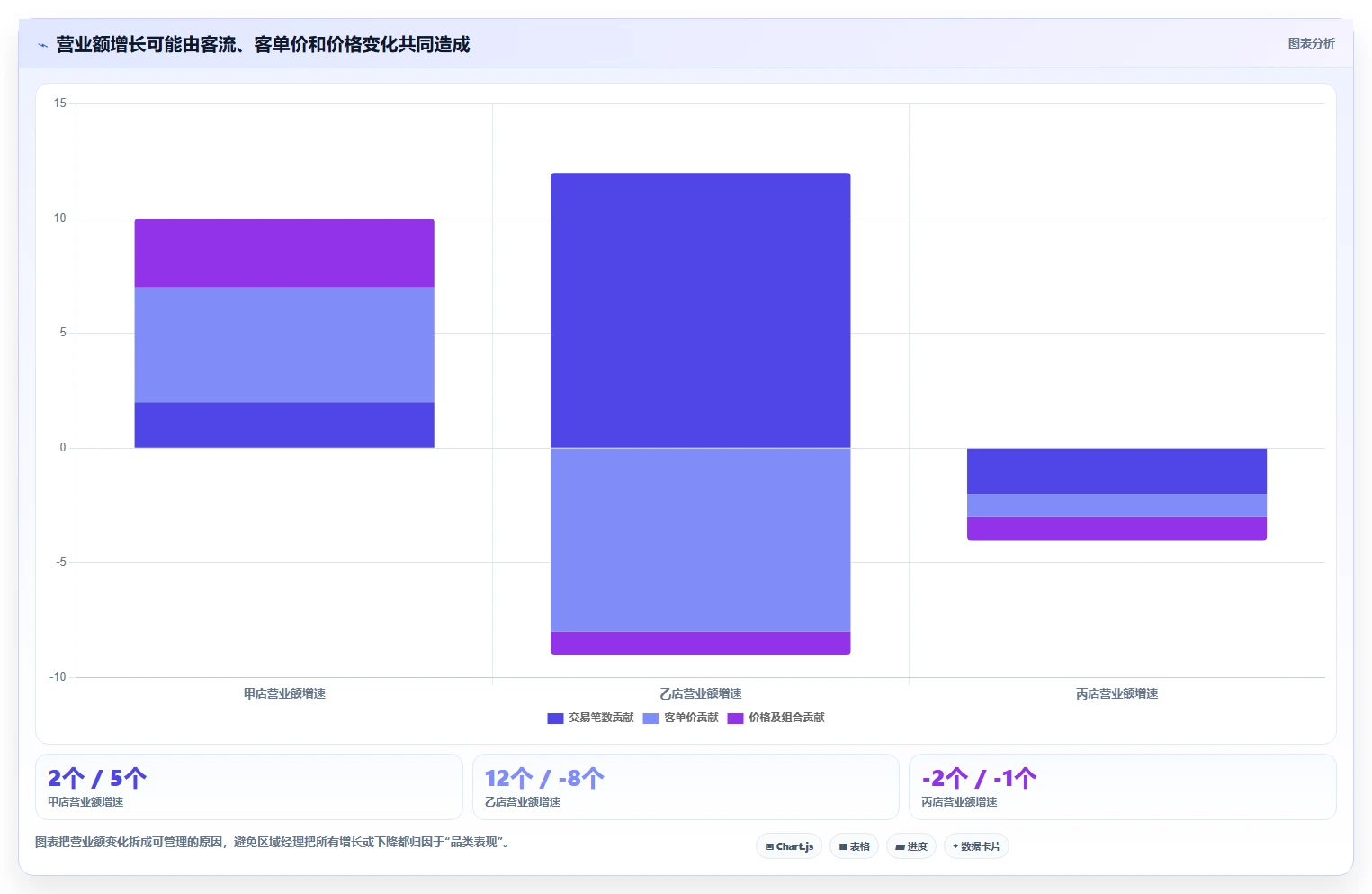This screenshot has width=1372, height=894.
Task: Click the 甲店营业额增速 x-axis label
Action: click(284, 693)
